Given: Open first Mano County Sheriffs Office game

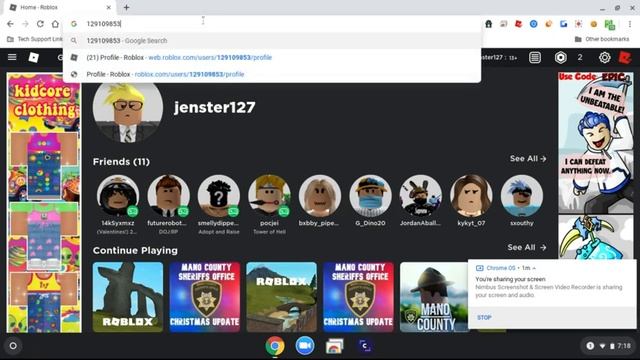Looking at the screenshot, I should point(204,297).
